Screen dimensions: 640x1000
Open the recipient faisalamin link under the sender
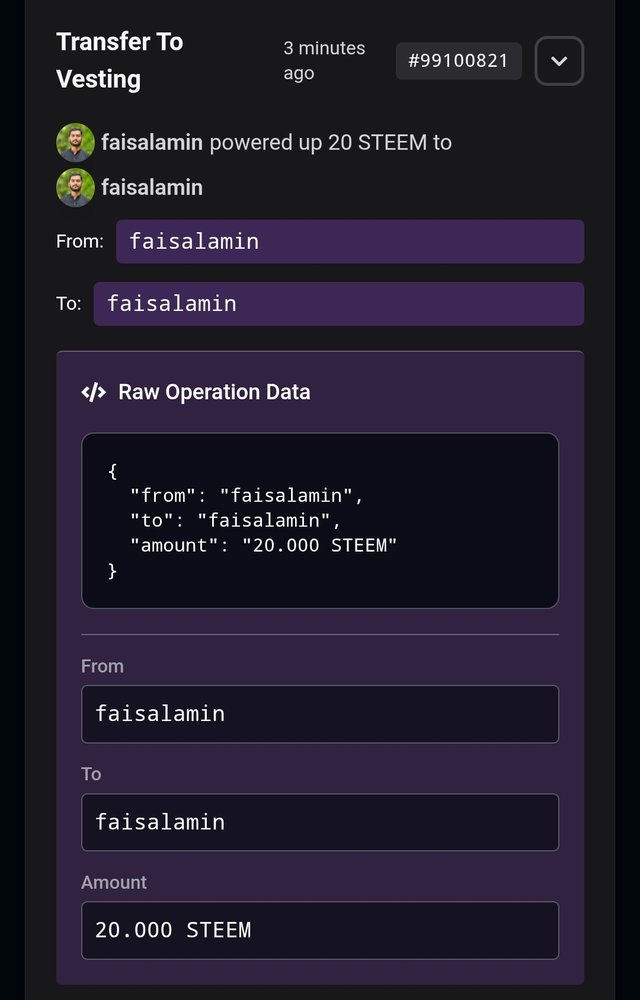tap(152, 188)
